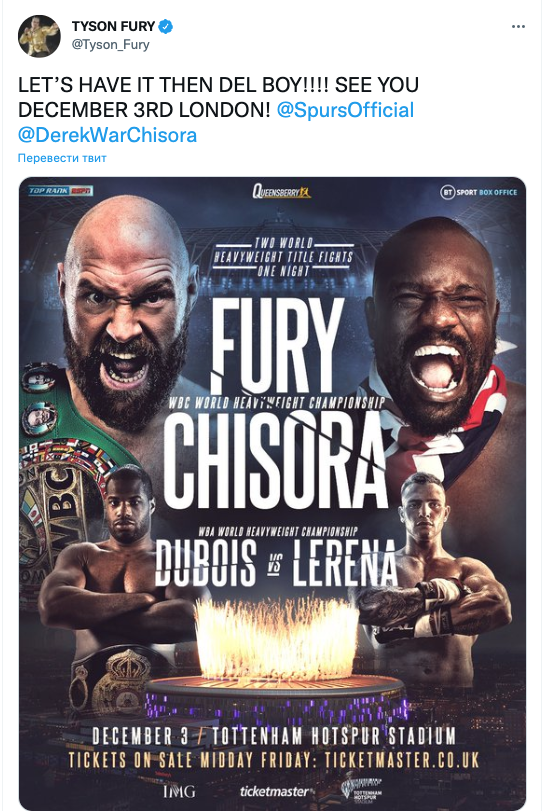
Task: Click Tyson Fury's profile avatar
Action: [39, 36]
